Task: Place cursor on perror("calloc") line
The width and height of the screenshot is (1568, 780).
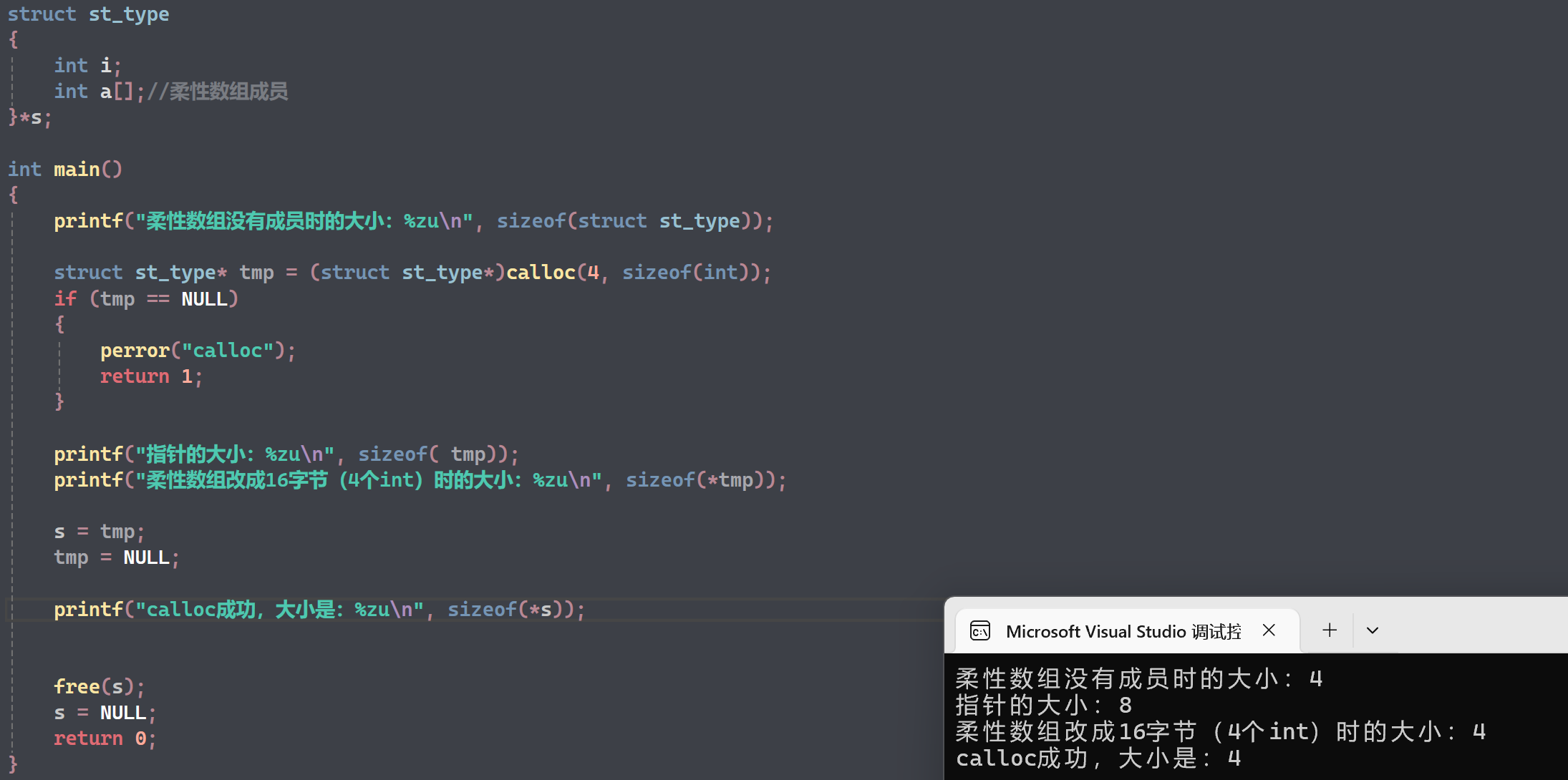Action: pos(197,351)
